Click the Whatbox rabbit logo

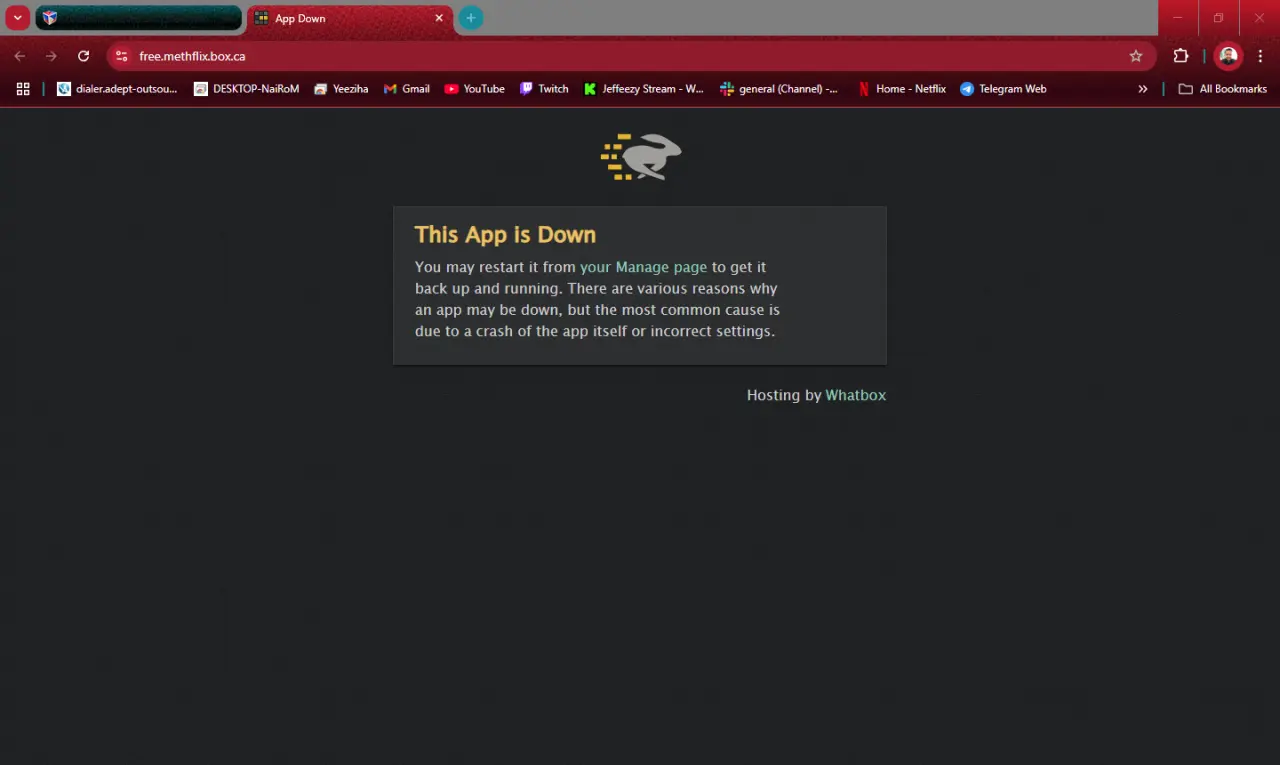(x=641, y=156)
